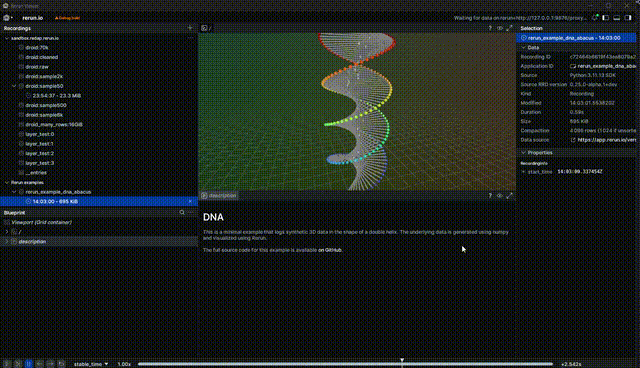Maximize the description view
The image size is (640, 368).
(509, 196)
